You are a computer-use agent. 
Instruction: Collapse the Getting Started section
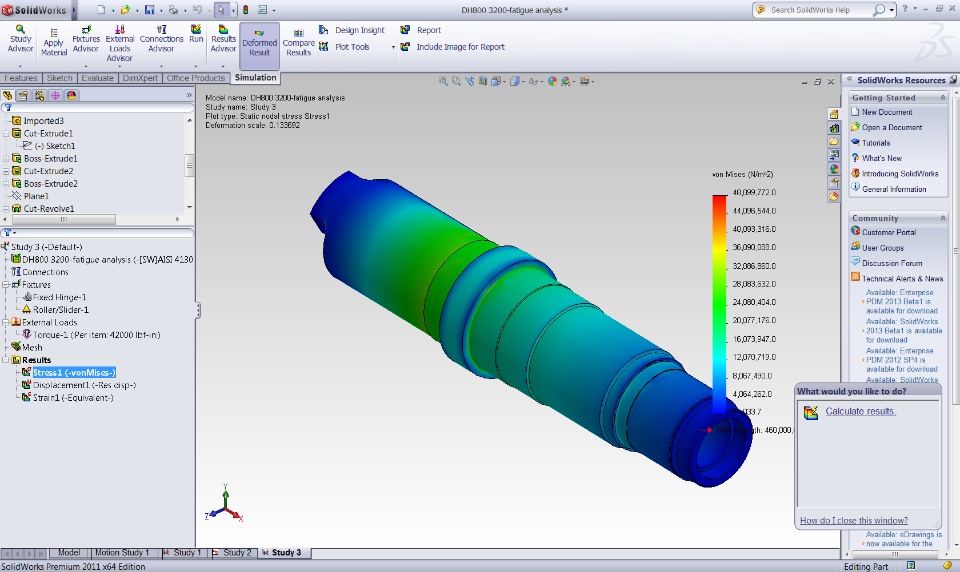pos(942,98)
